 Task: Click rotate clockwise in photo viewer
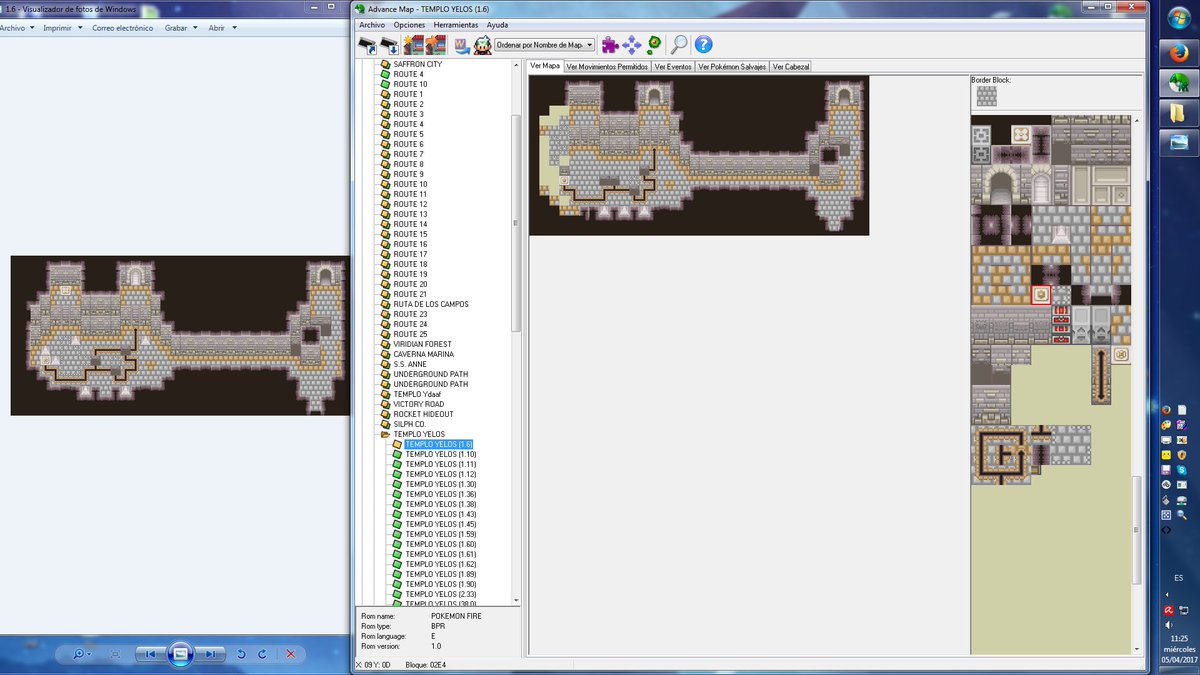click(262, 653)
